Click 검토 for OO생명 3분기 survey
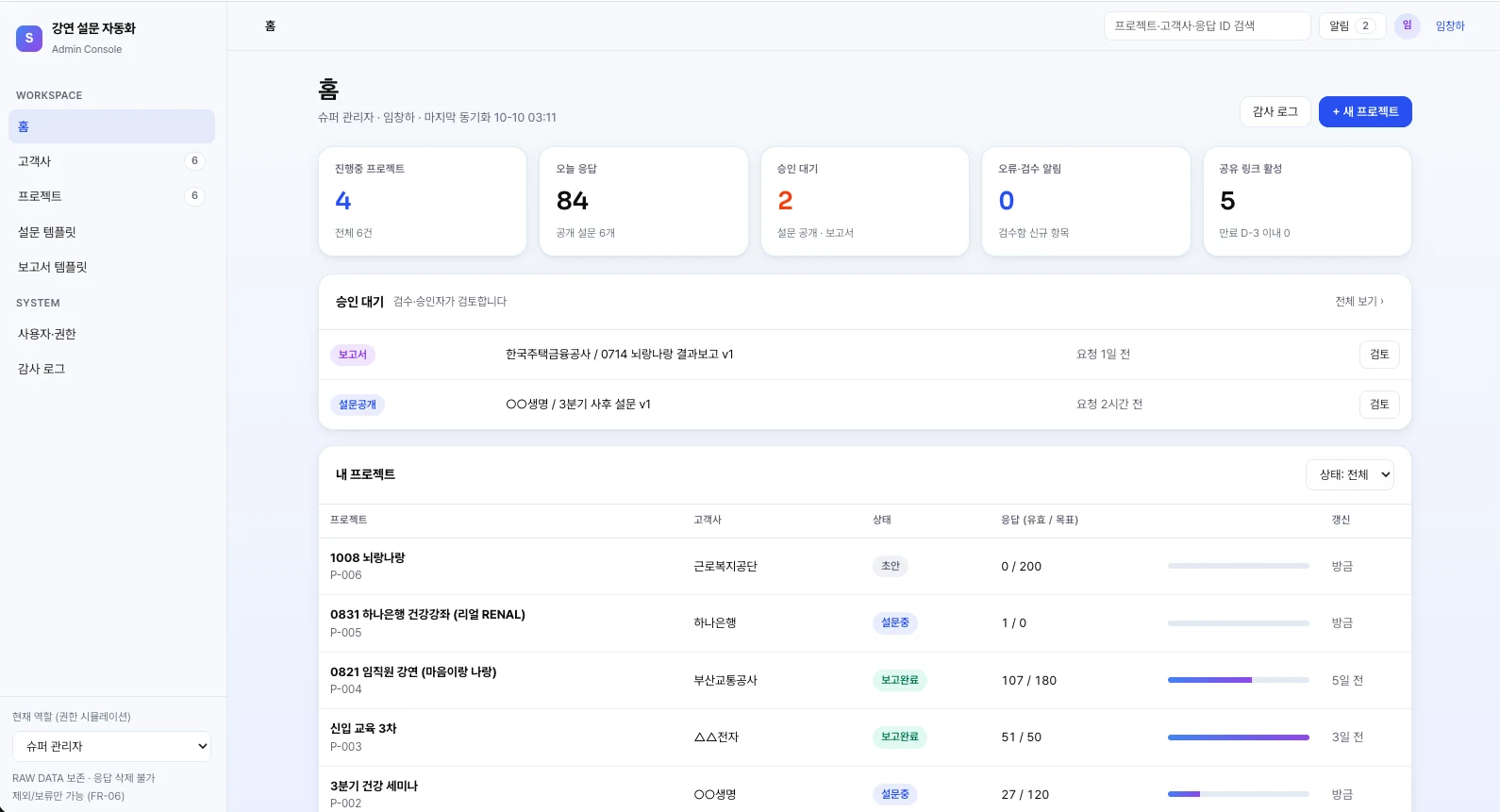The height and width of the screenshot is (812, 1500). (x=1379, y=405)
